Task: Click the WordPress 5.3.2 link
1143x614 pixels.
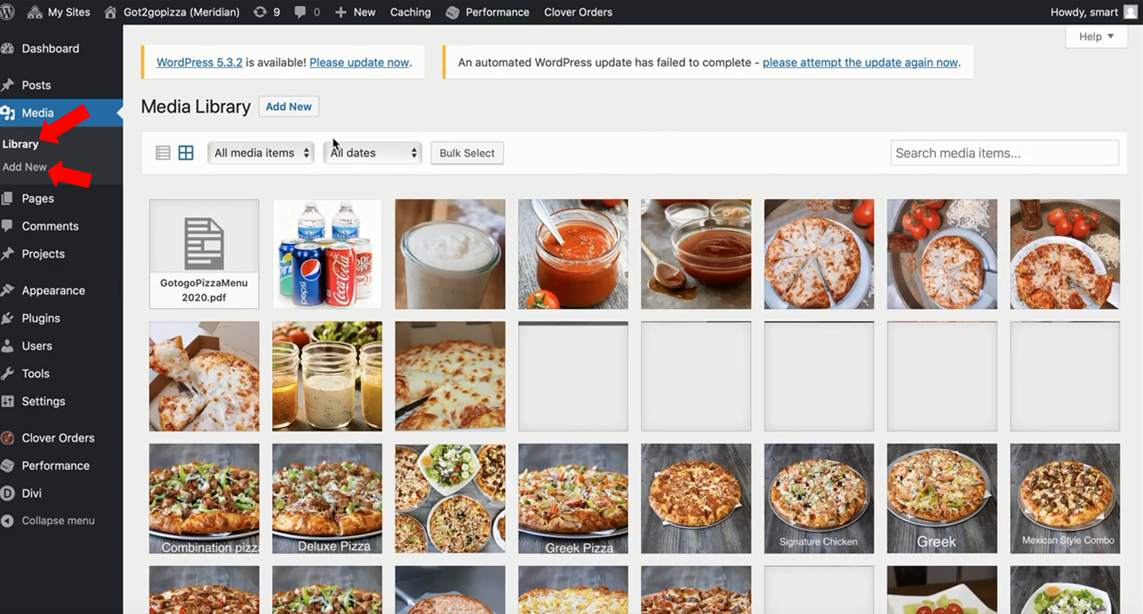Action: click(199, 62)
